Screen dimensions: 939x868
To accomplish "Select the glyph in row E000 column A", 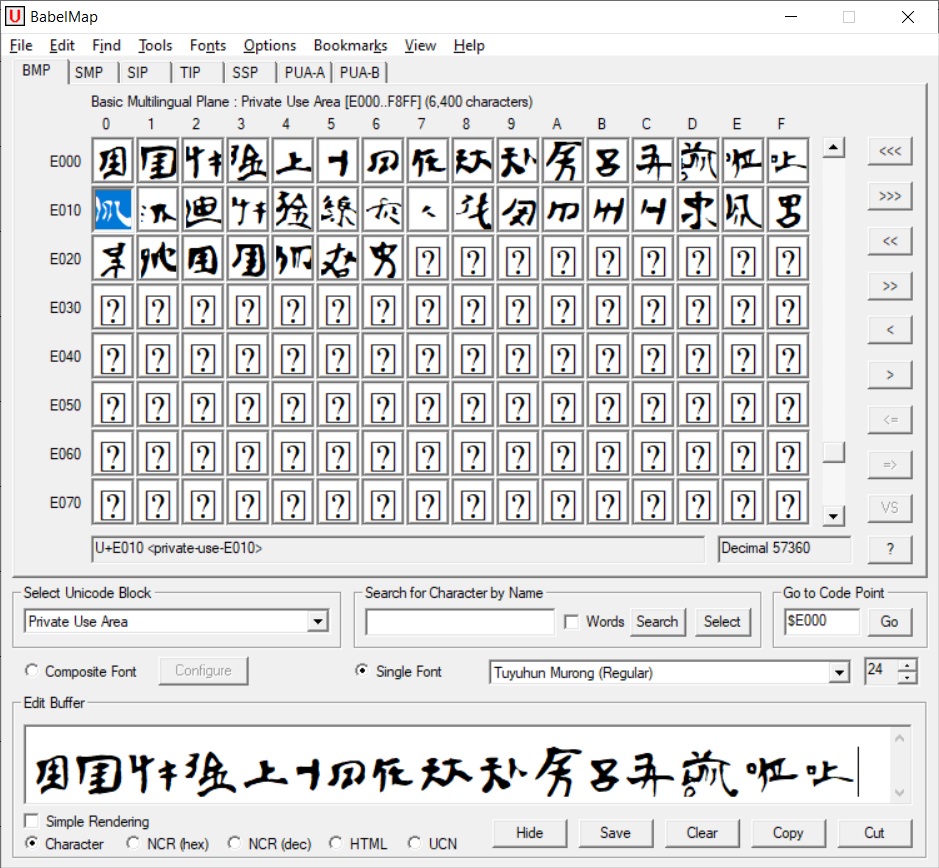I will point(564,161).
